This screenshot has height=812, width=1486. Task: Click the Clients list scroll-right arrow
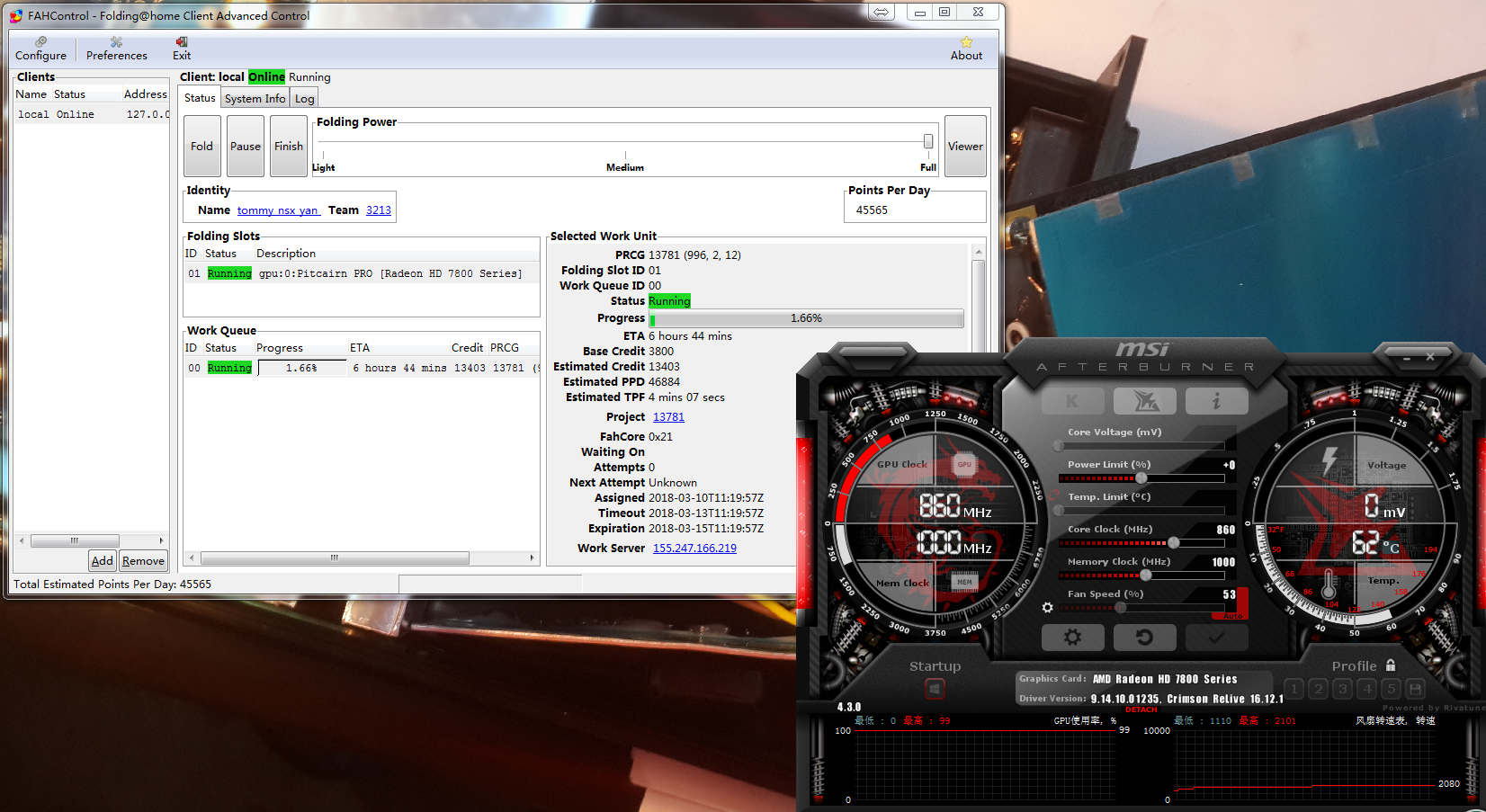pos(161,540)
